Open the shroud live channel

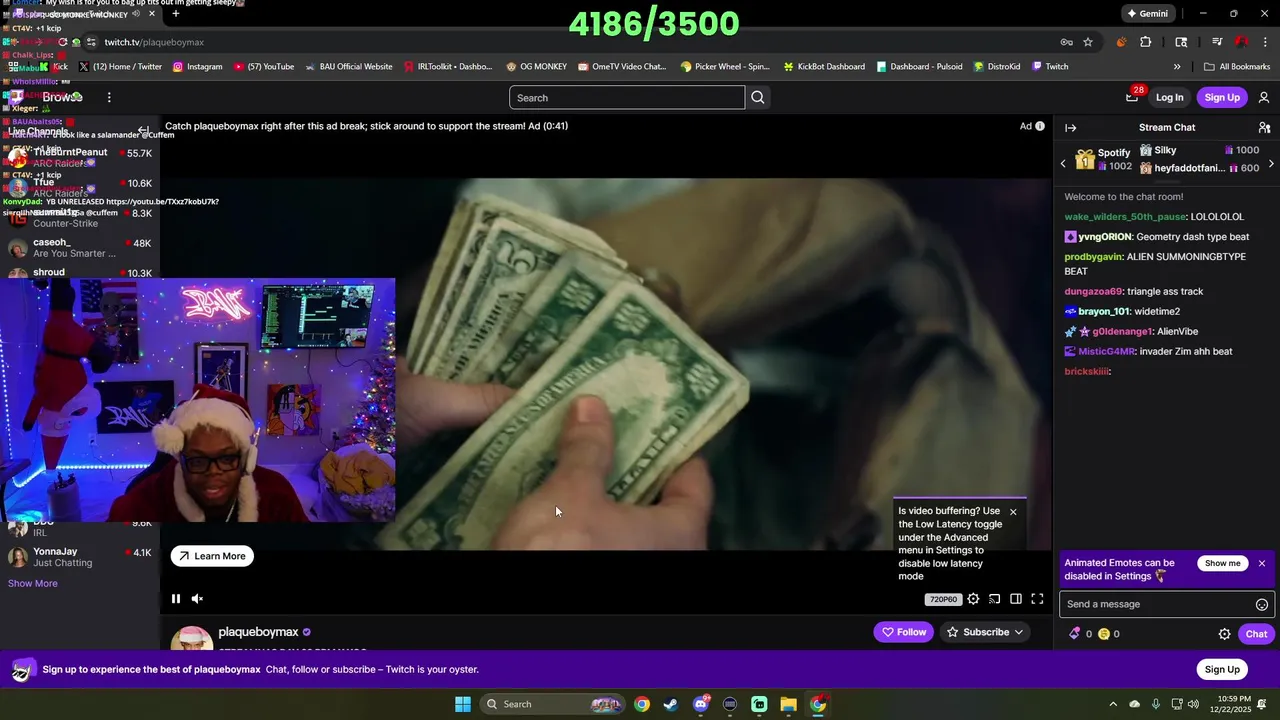pos(80,272)
